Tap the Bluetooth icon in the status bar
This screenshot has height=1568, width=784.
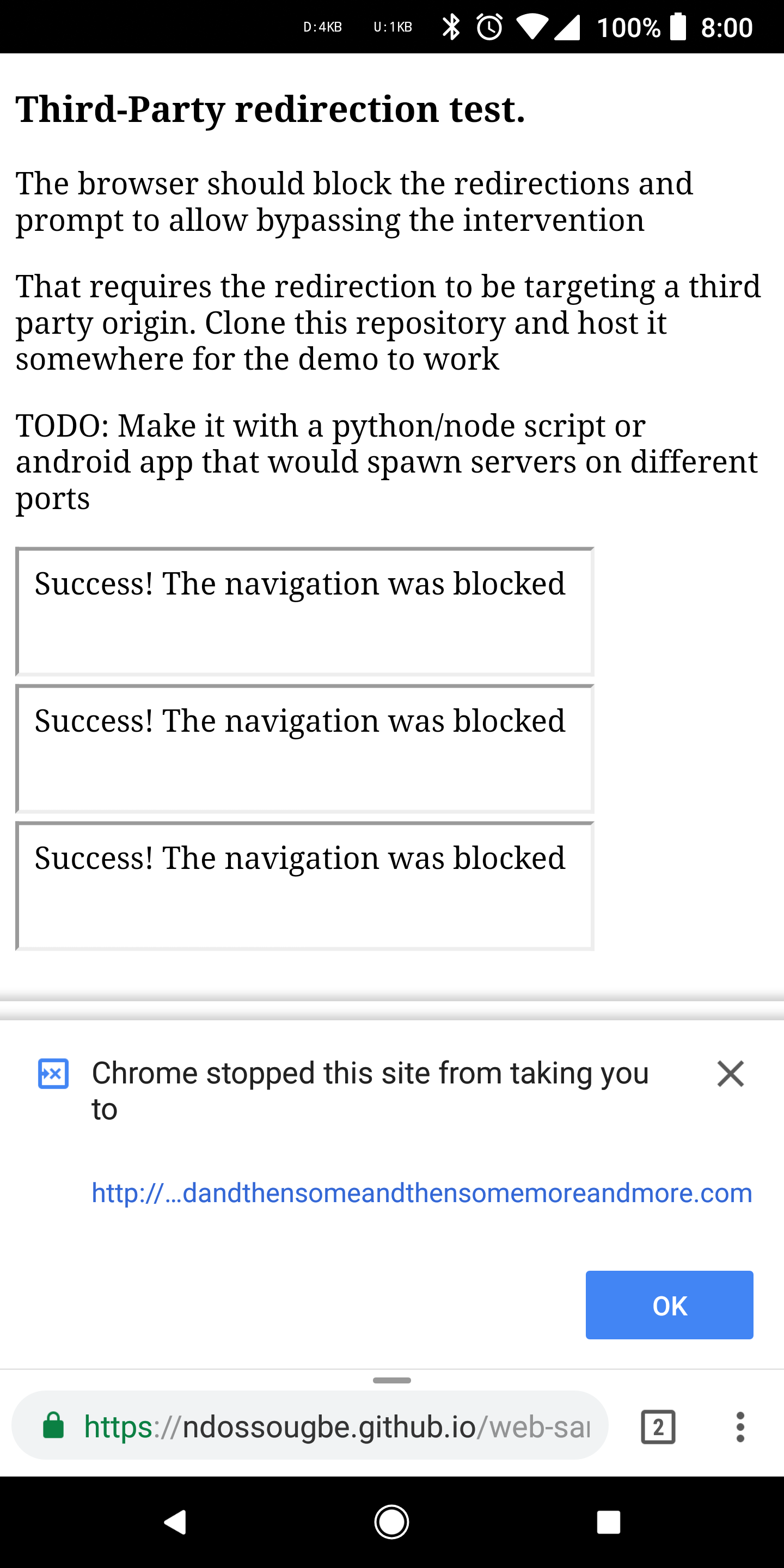click(451, 27)
